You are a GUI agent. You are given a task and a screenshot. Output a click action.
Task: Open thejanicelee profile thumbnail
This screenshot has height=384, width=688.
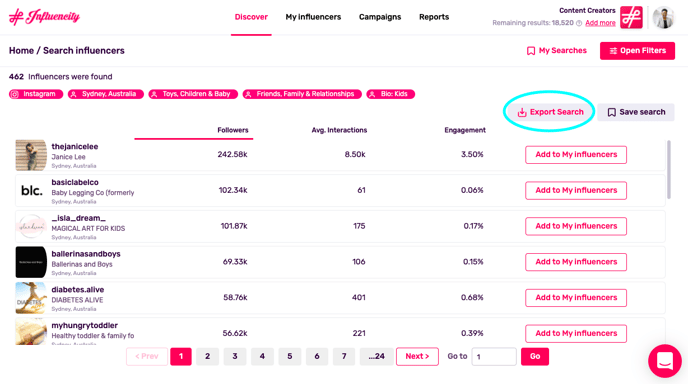coord(31,155)
